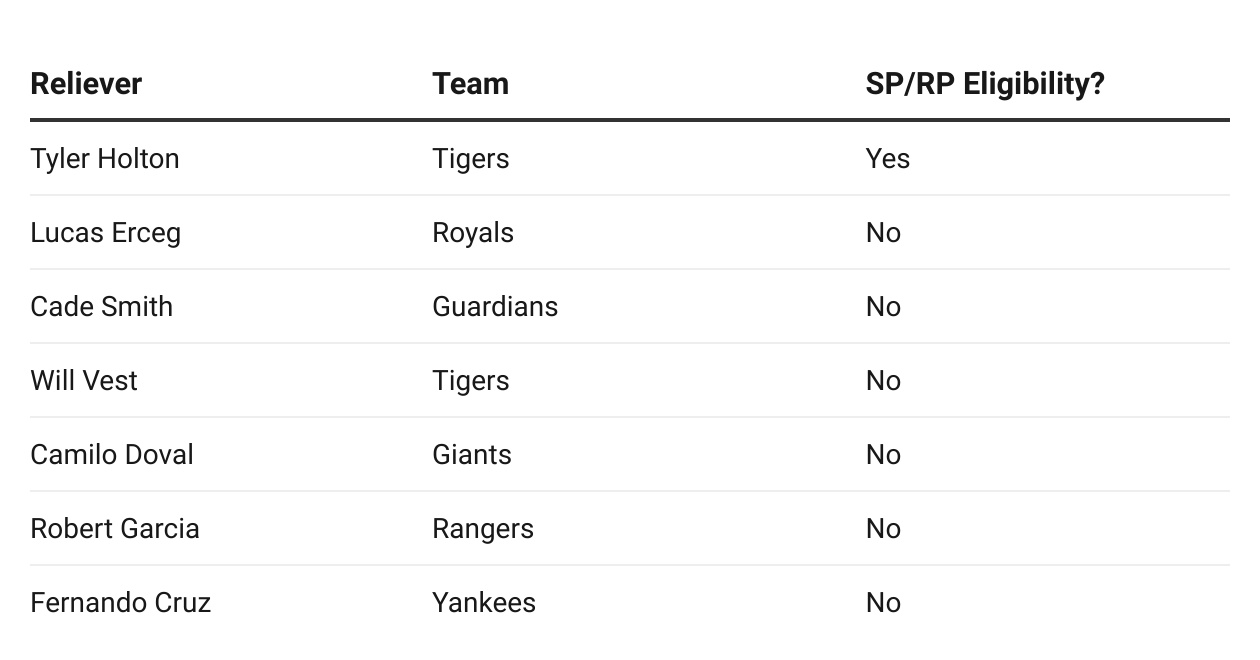Click the Tigers team cell for Tyler Holton
Image resolution: width=1260 pixels, height=660 pixels.
470,159
